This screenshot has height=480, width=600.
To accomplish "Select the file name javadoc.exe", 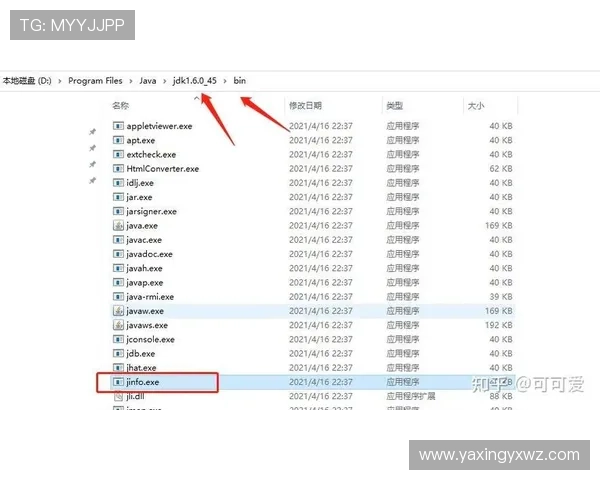I will [x=150, y=254].
